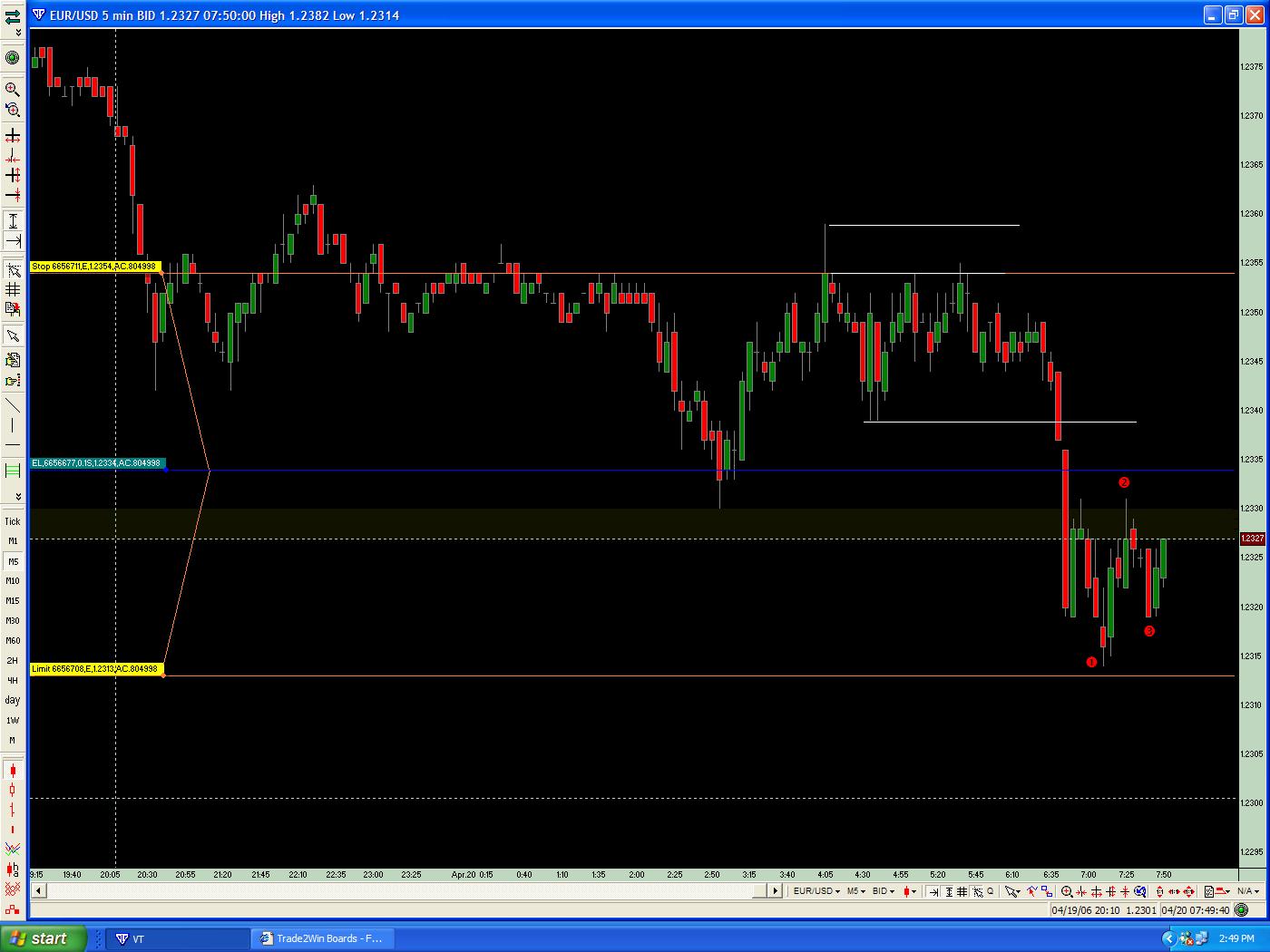
Task: Choose bar chart style icon
Action: pyautogui.click(x=13, y=809)
